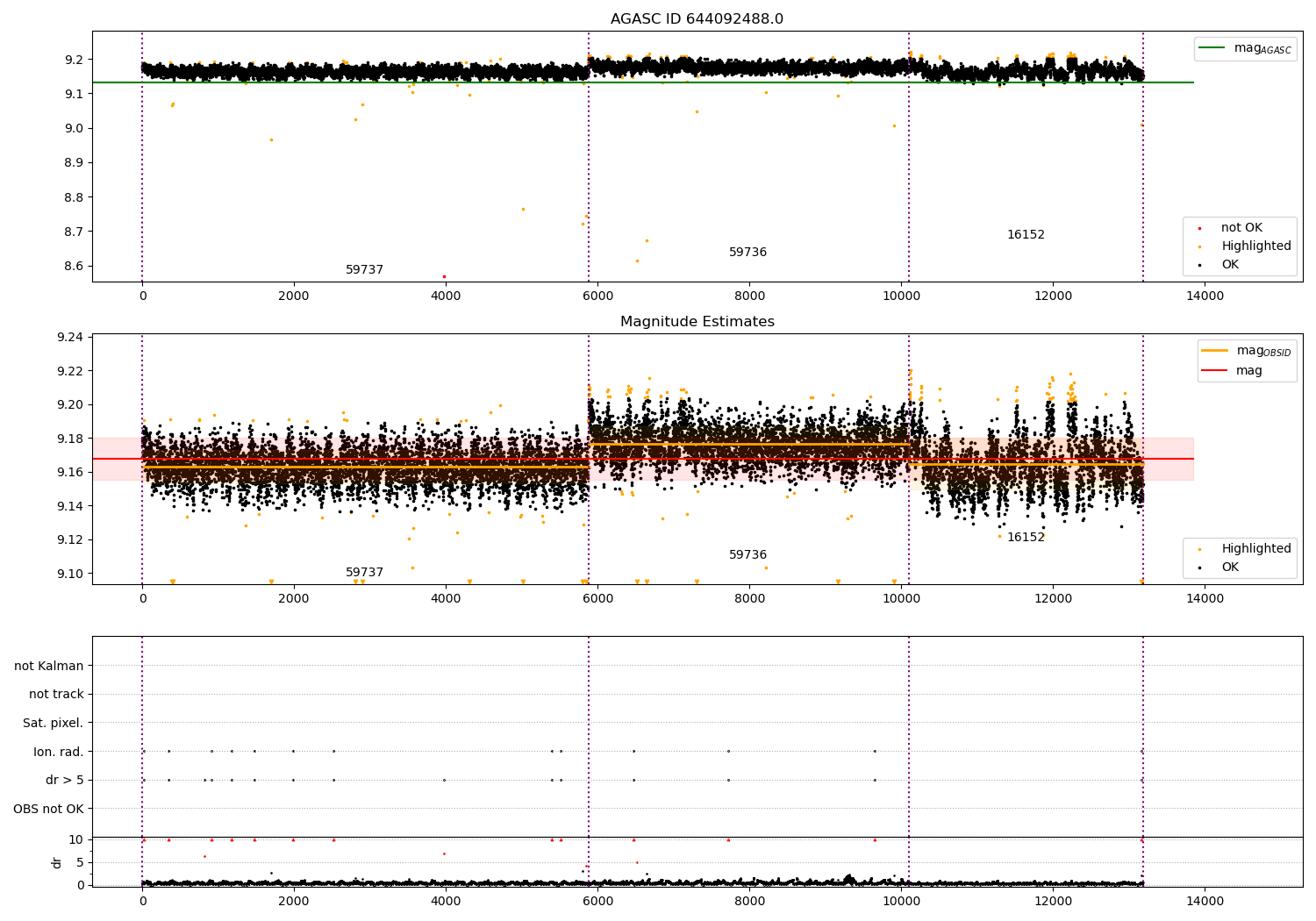Click the plot title 'AGASC ID 644092488.0'
This screenshot has width=1316, height=921.
click(x=697, y=19)
